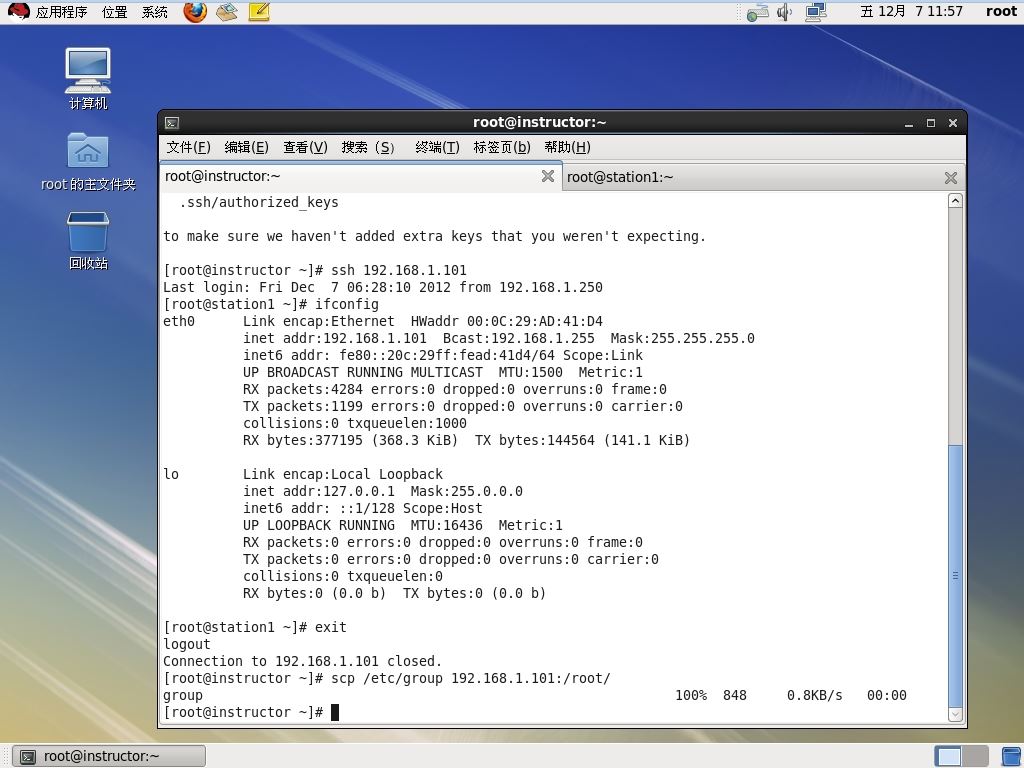Open the root user menu in panel
Screen dimensions: 1024x768
click(x=1001, y=12)
